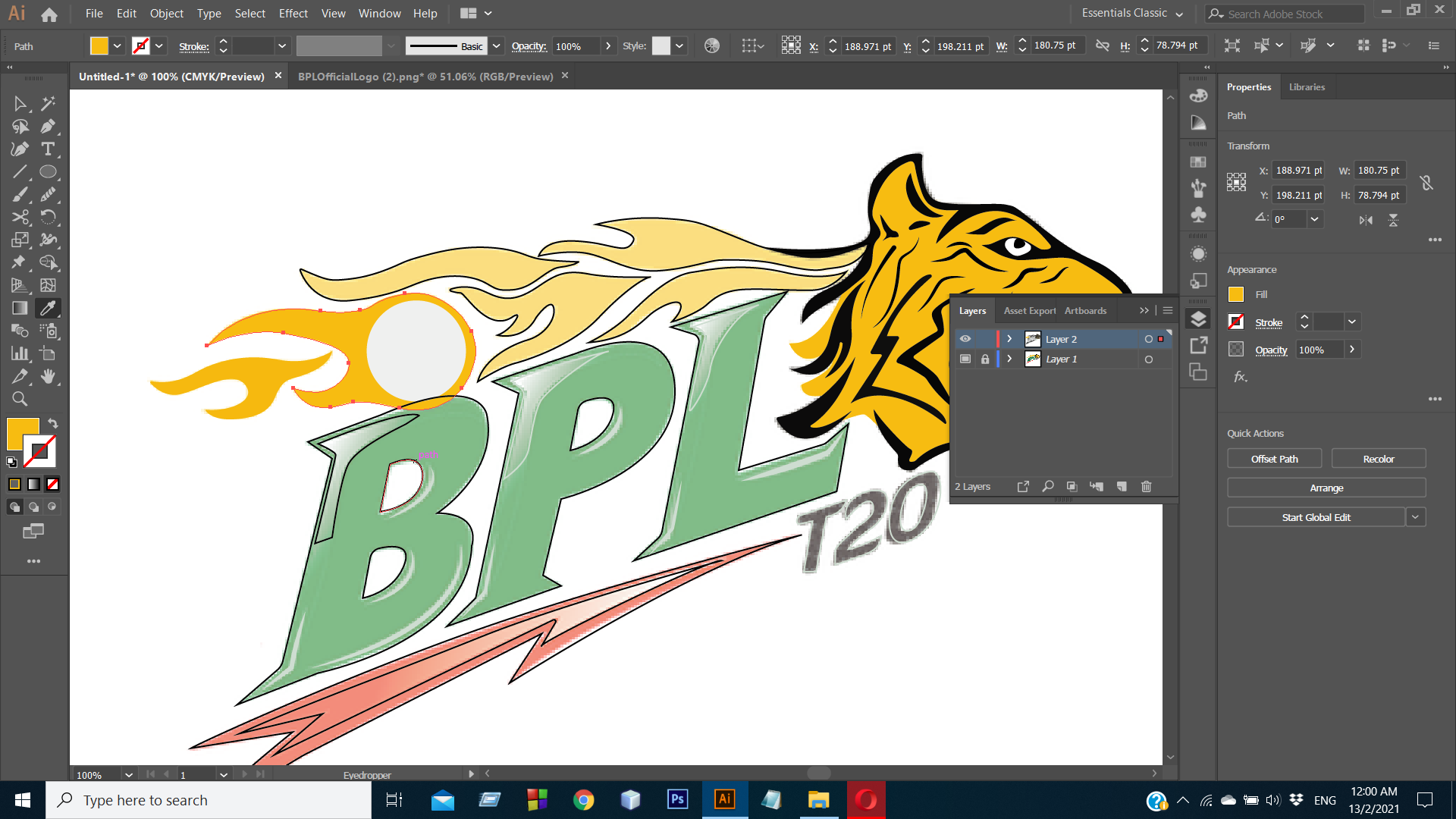The height and width of the screenshot is (819, 1456).
Task: Select the Puppet Warp pin tool
Action: click(x=20, y=263)
